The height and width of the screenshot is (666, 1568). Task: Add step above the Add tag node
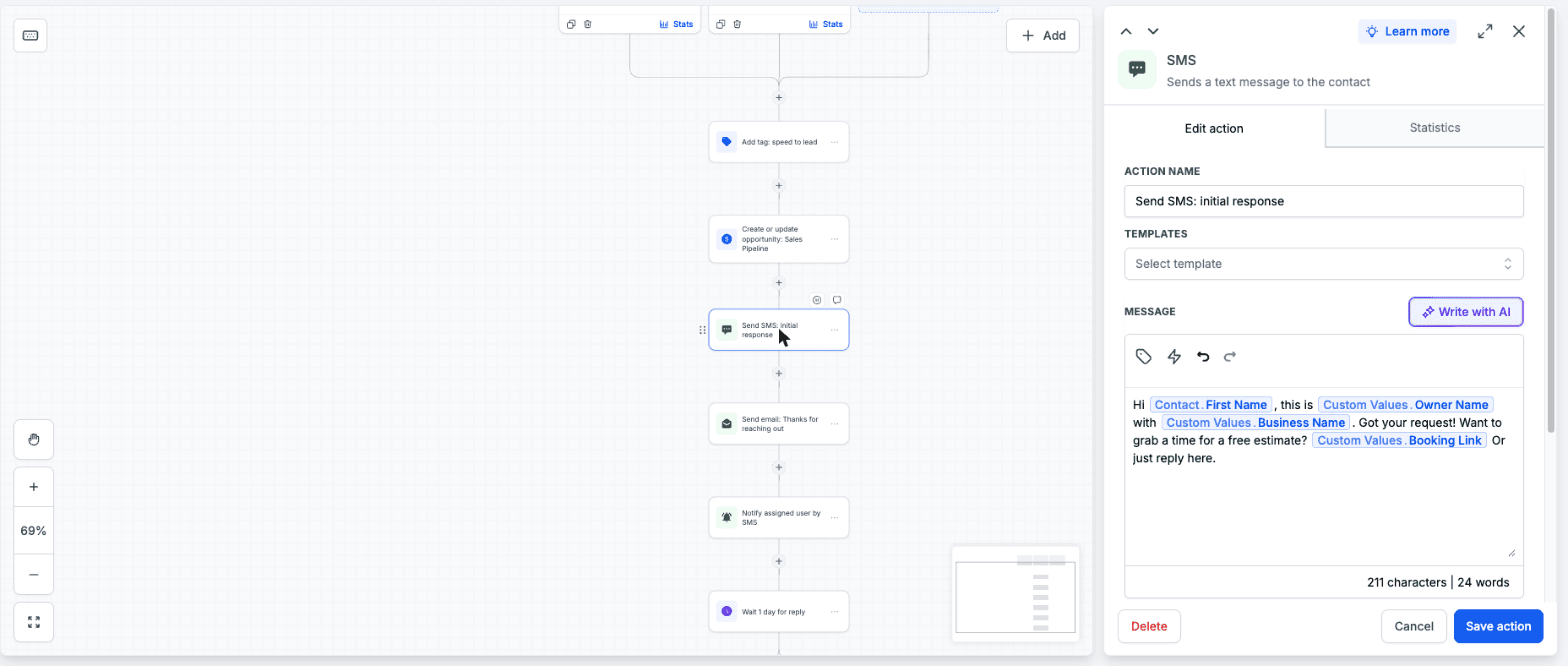click(779, 97)
